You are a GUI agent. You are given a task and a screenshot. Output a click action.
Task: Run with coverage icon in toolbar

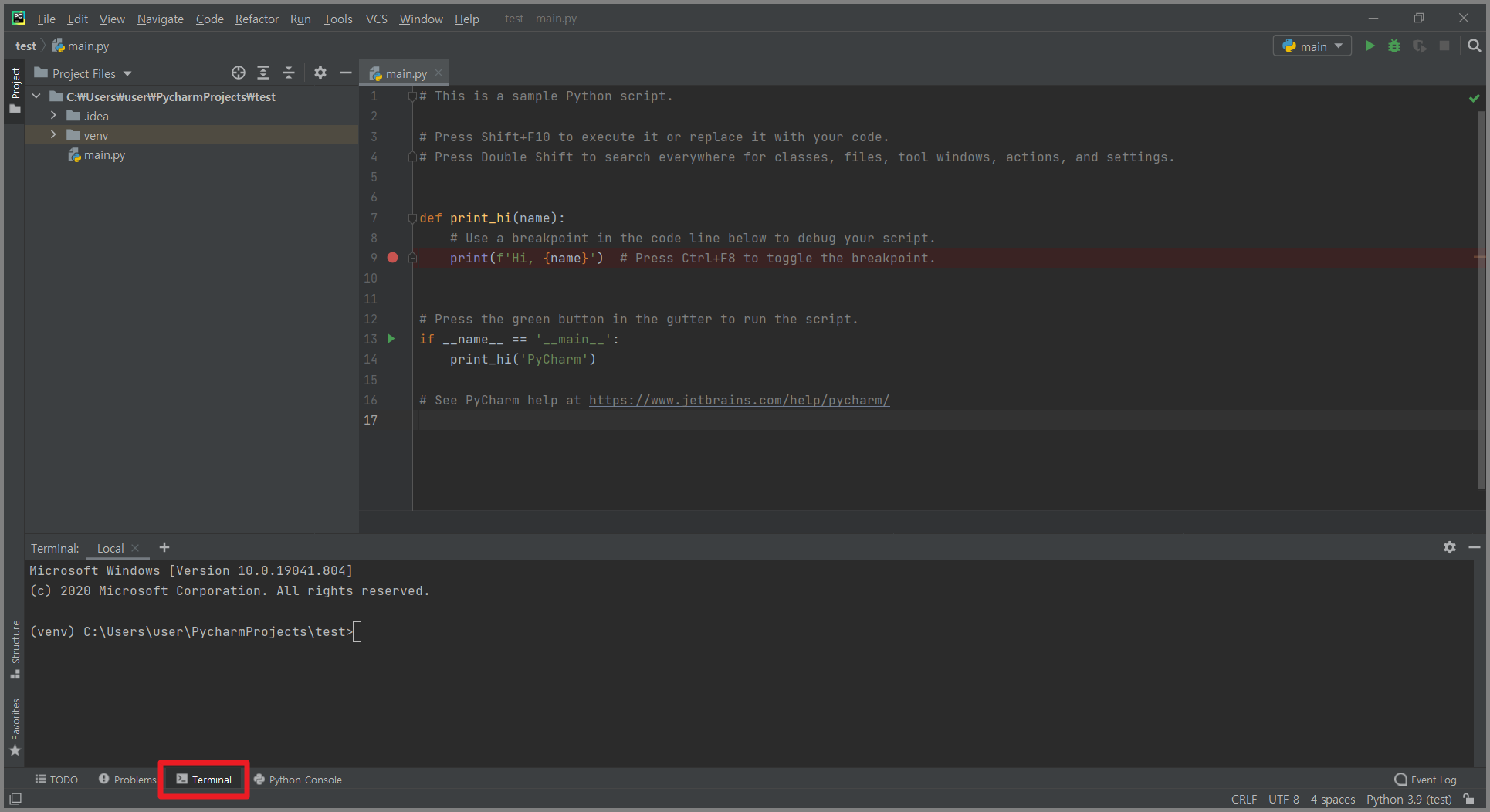[x=1420, y=46]
